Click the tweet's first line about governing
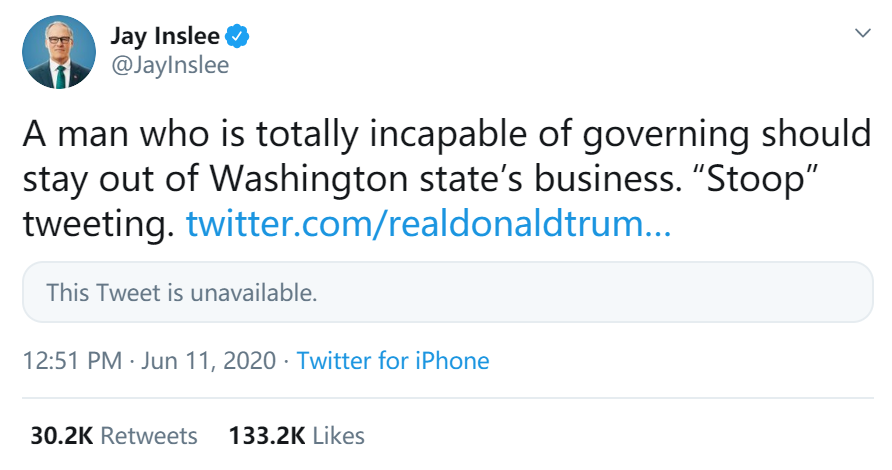This screenshot has width=892, height=470. click(x=445, y=133)
